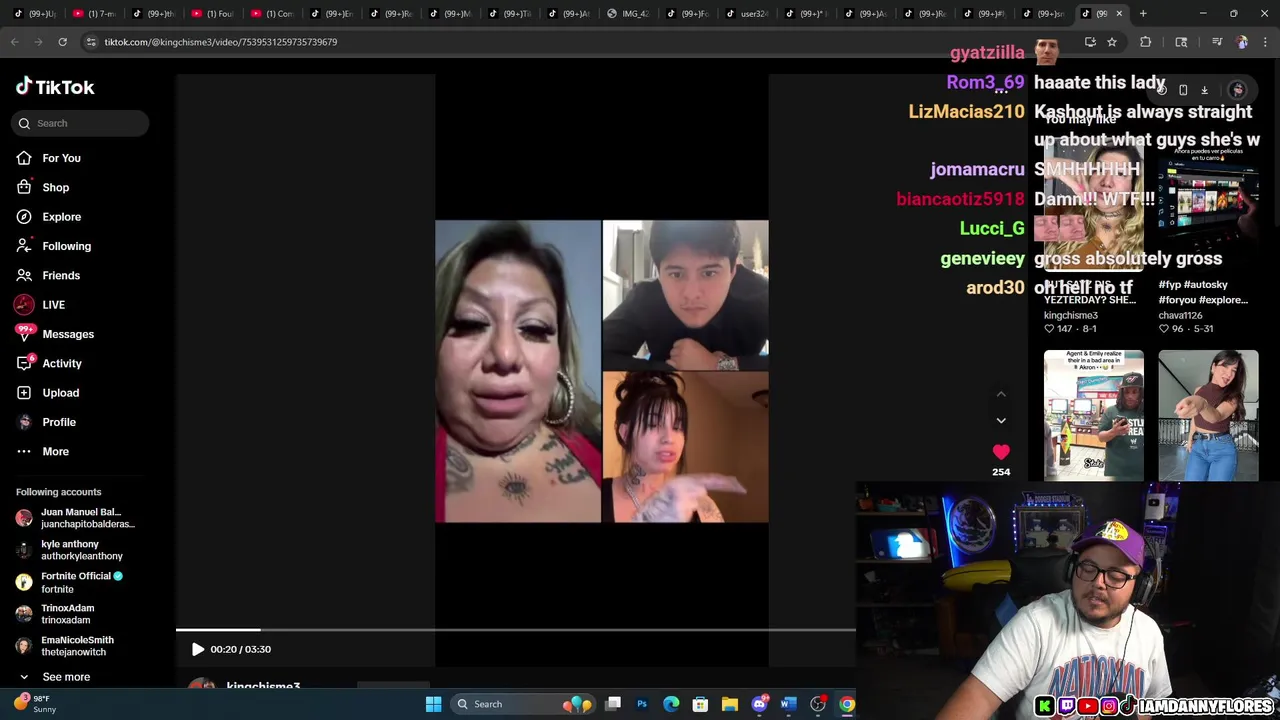
Task: Open the Shop page in sidebar
Action: [x=55, y=187]
